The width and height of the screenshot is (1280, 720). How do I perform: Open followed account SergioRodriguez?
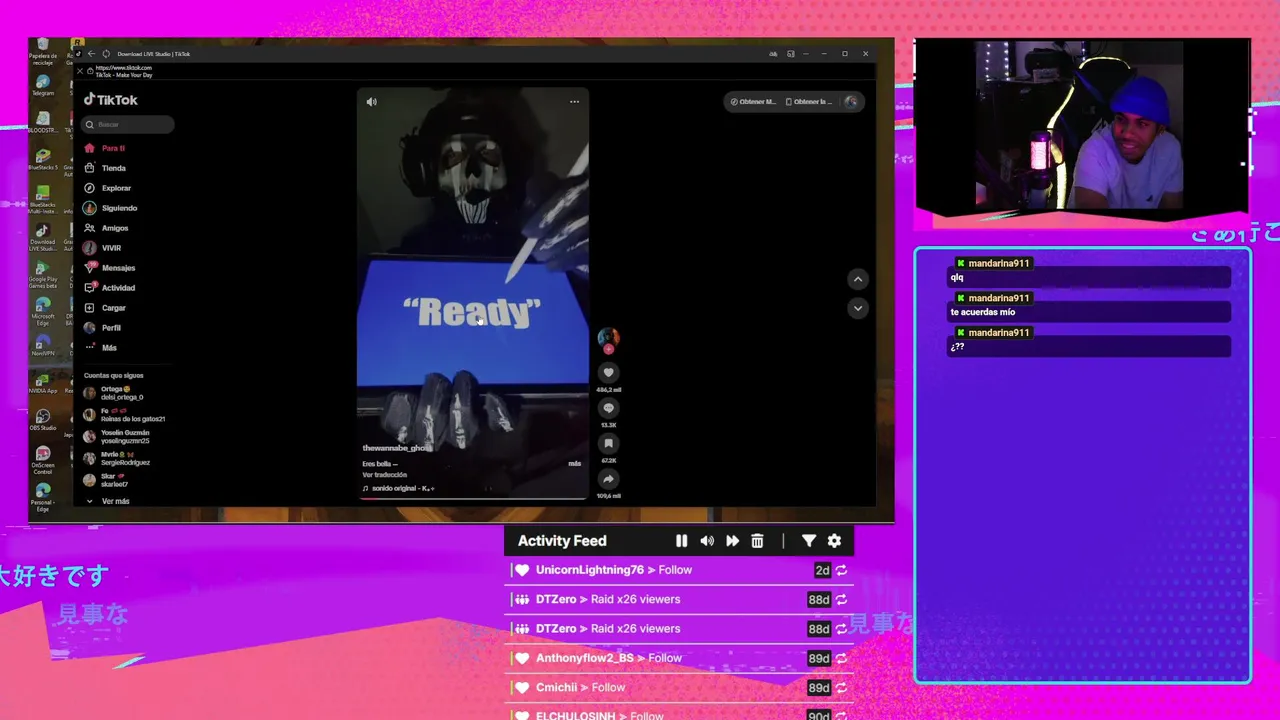(117, 459)
